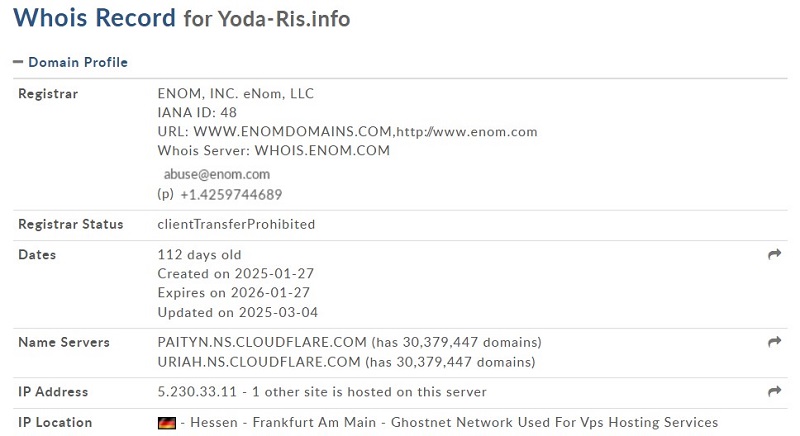Click the IANA ID: 48 line

[x=197, y=112]
